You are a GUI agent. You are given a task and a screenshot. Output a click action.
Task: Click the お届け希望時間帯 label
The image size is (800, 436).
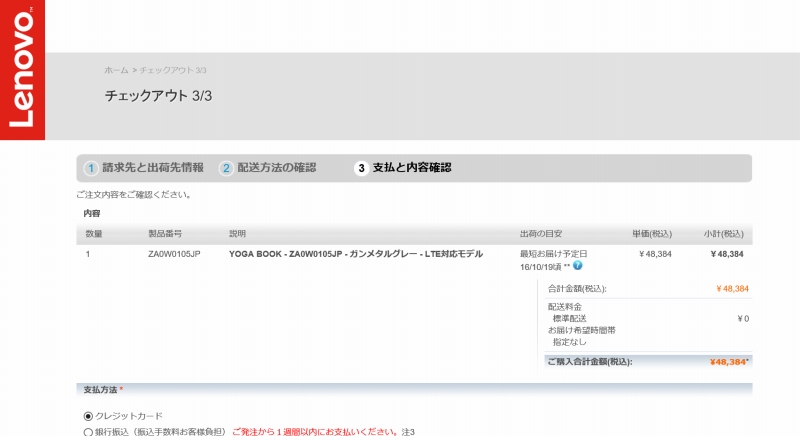[x=582, y=330]
